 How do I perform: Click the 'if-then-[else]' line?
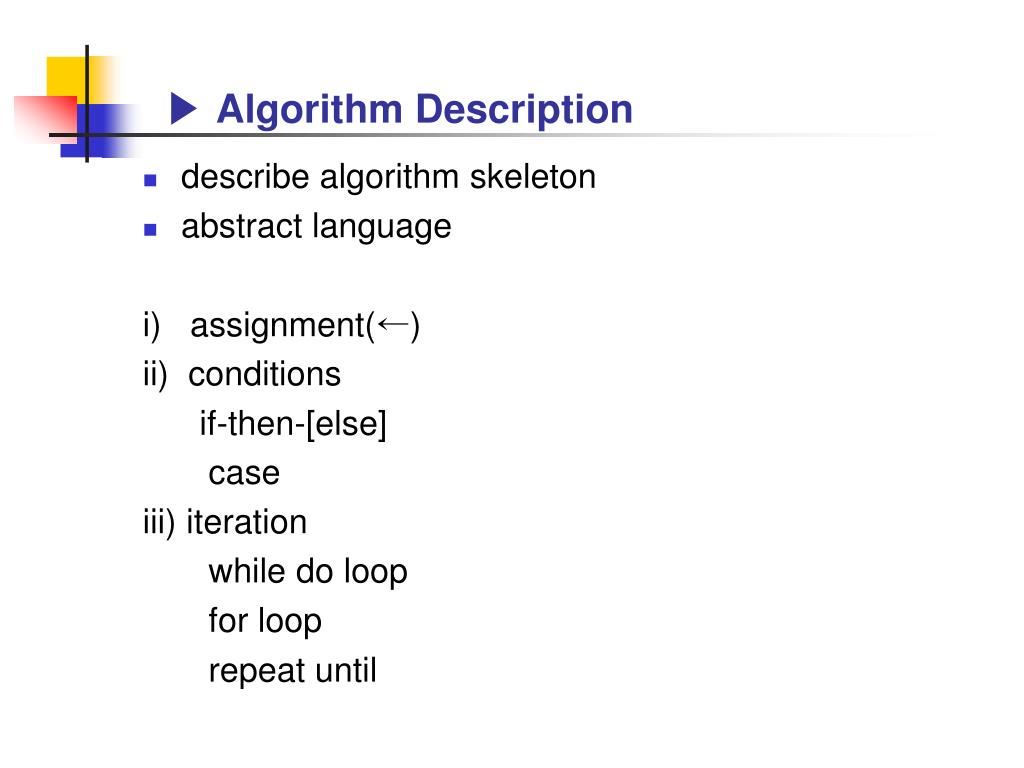pos(293,424)
